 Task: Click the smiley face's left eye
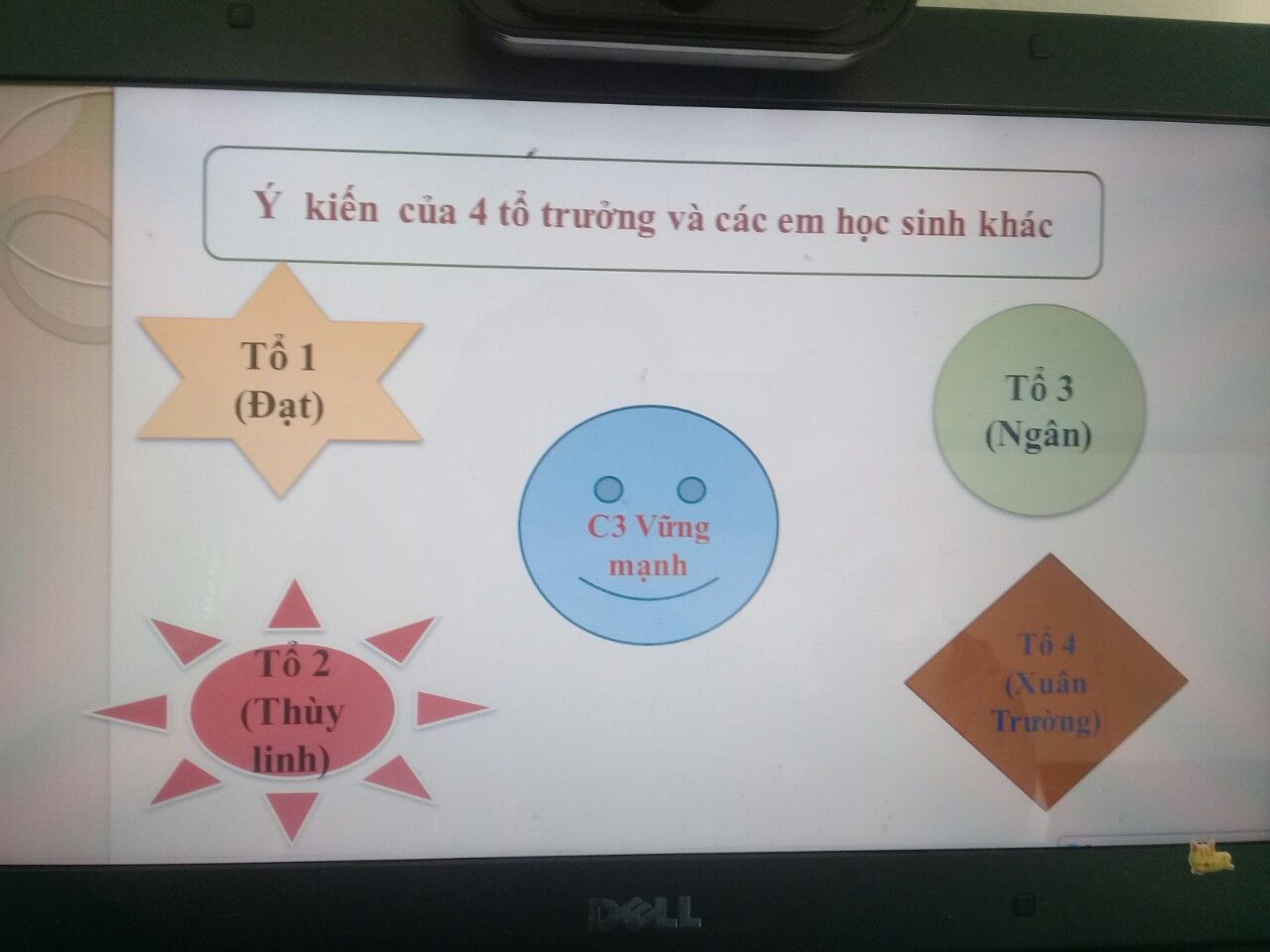point(608,489)
